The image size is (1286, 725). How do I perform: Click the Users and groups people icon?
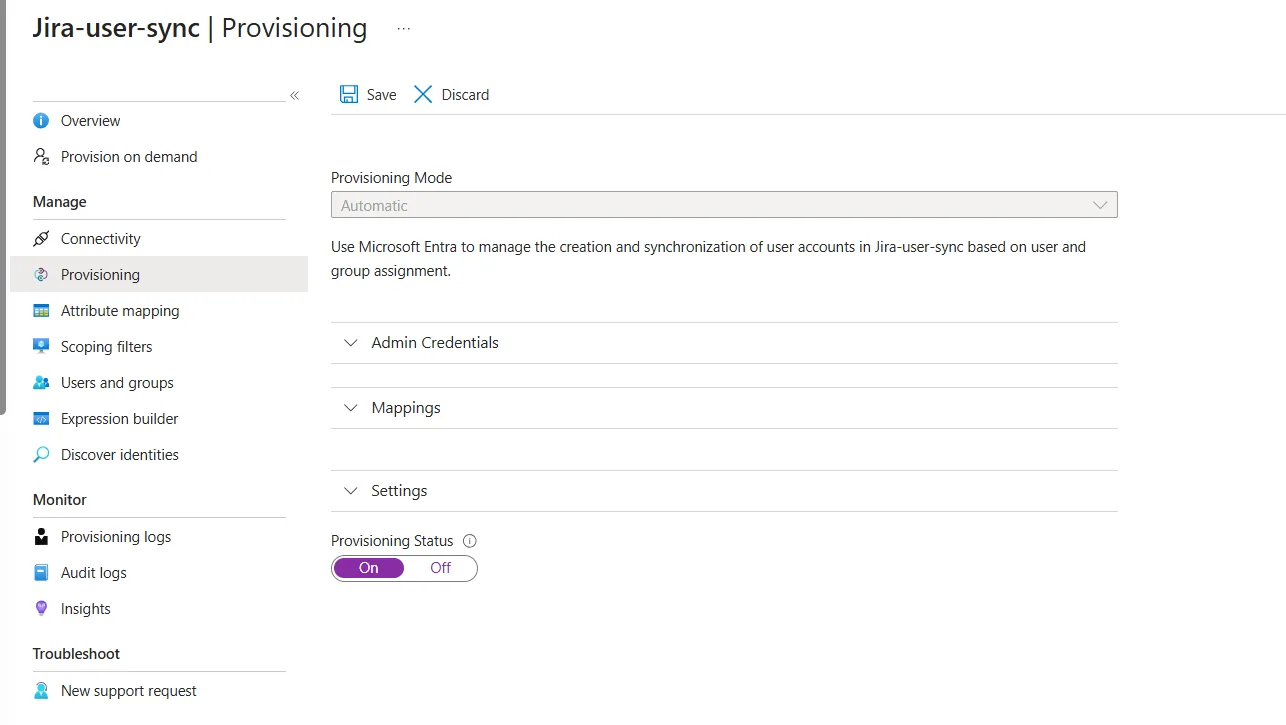coord(41,383)
